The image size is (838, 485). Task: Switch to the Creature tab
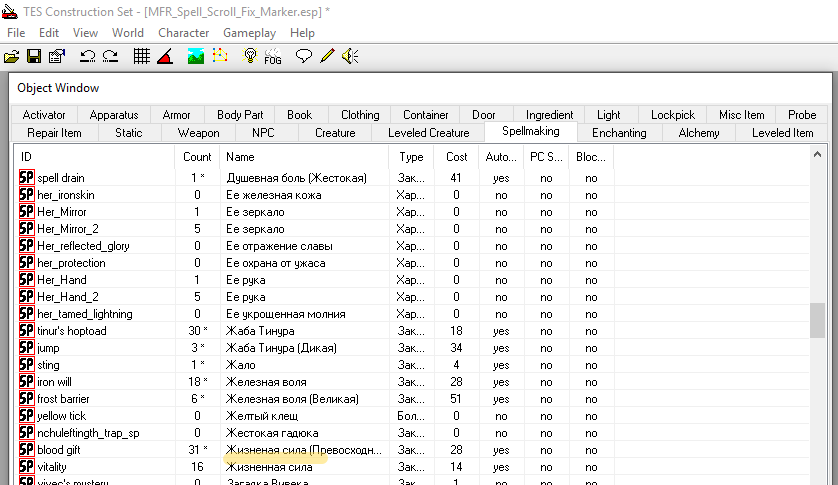[x=335, y=133]
